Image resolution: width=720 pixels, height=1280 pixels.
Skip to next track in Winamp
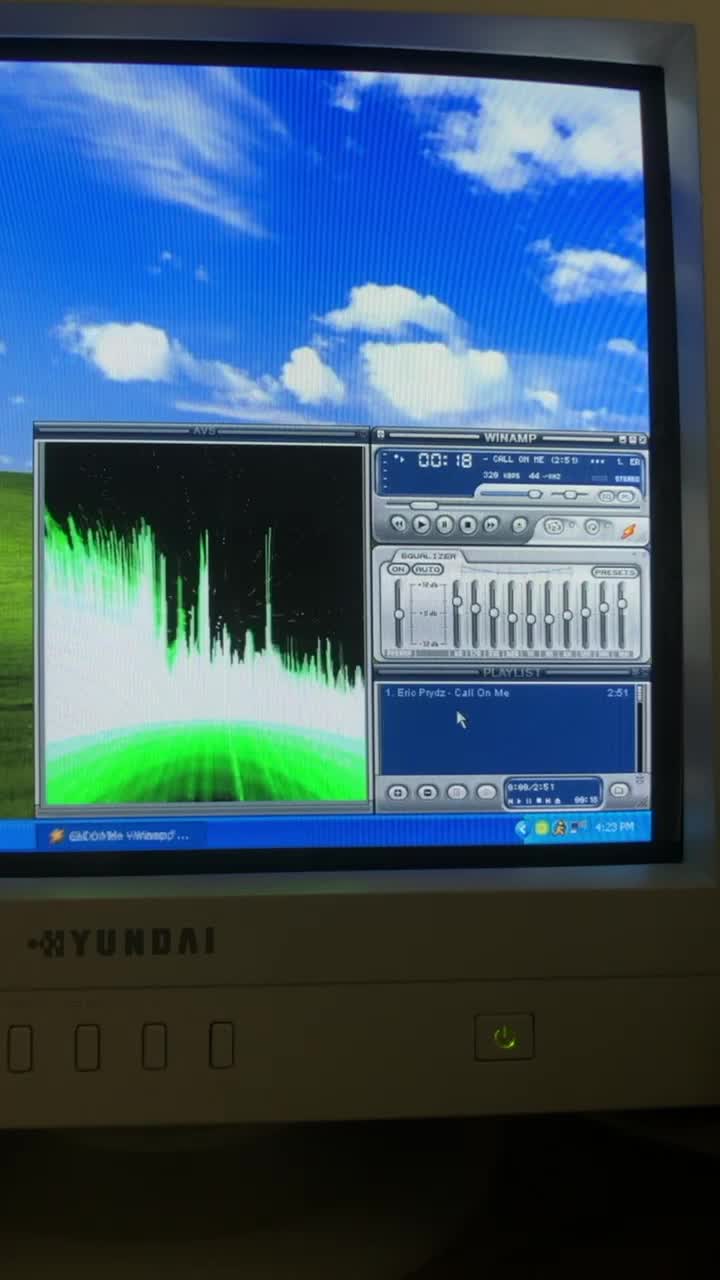[x=491, y=523]
